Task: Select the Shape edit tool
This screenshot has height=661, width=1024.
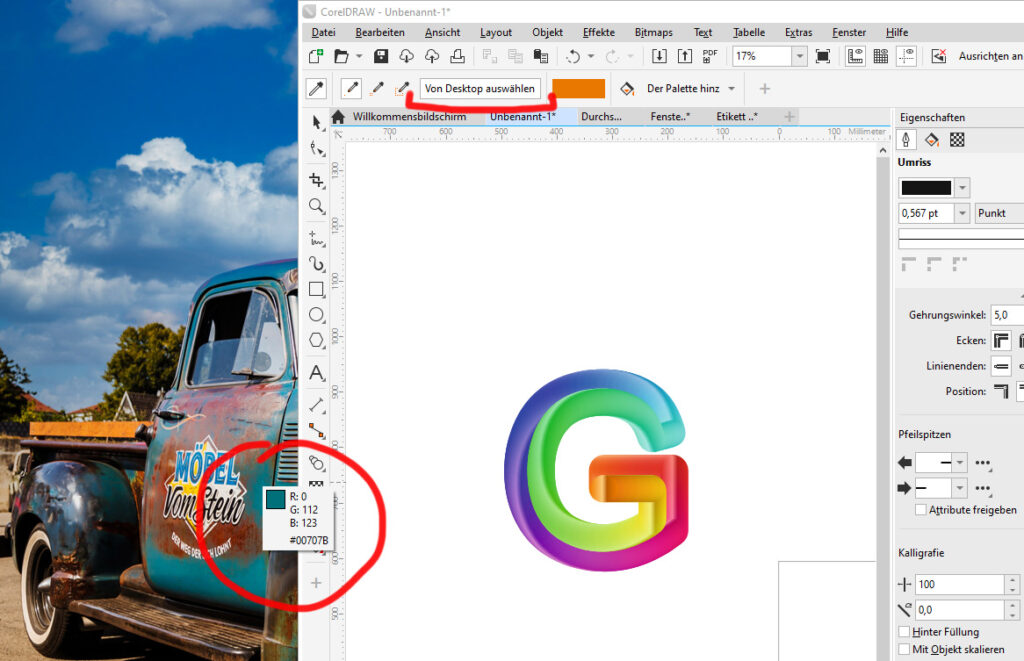Action: (x=317, y=149)
